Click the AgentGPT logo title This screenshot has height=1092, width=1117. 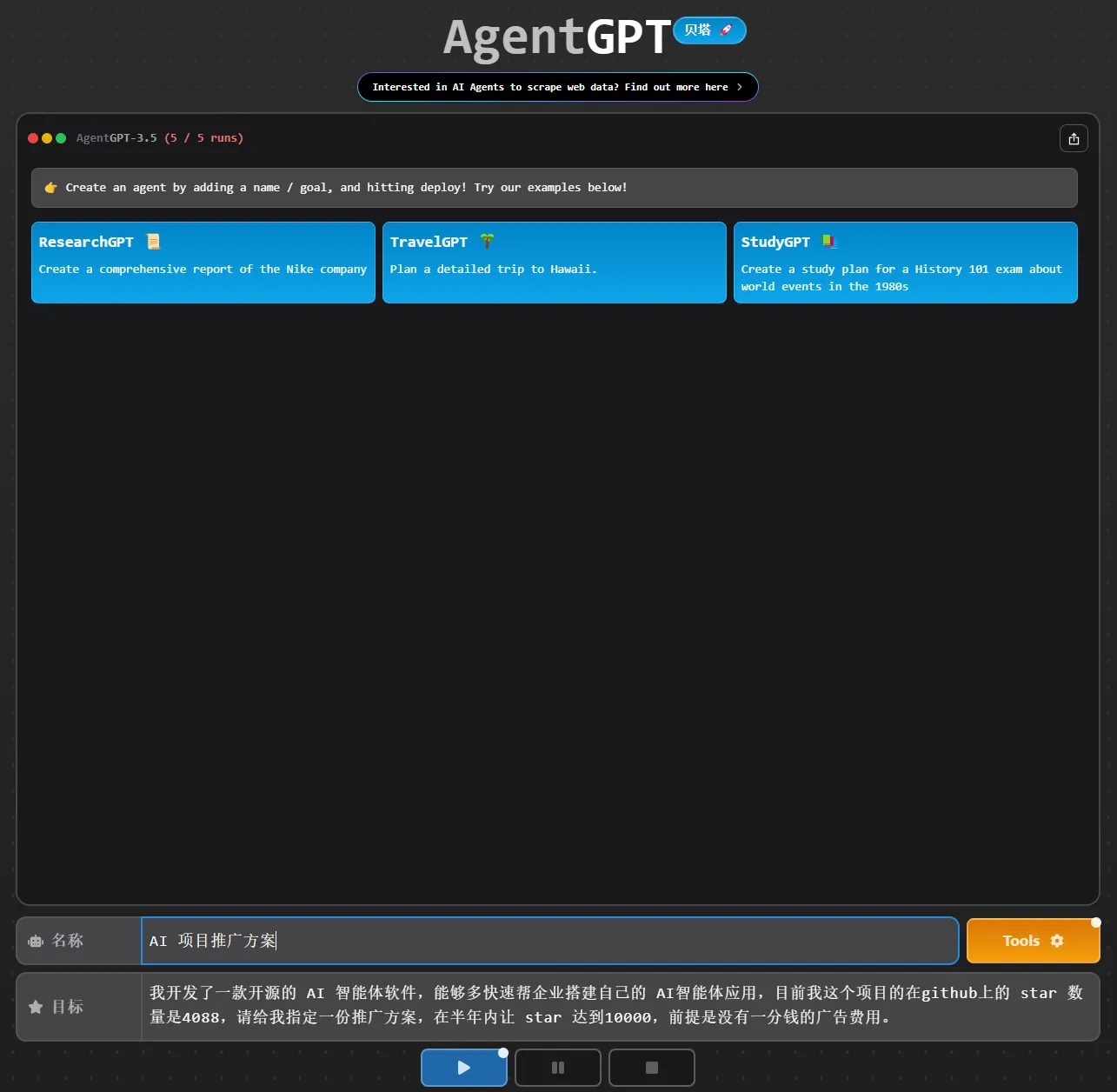[557, 37]
